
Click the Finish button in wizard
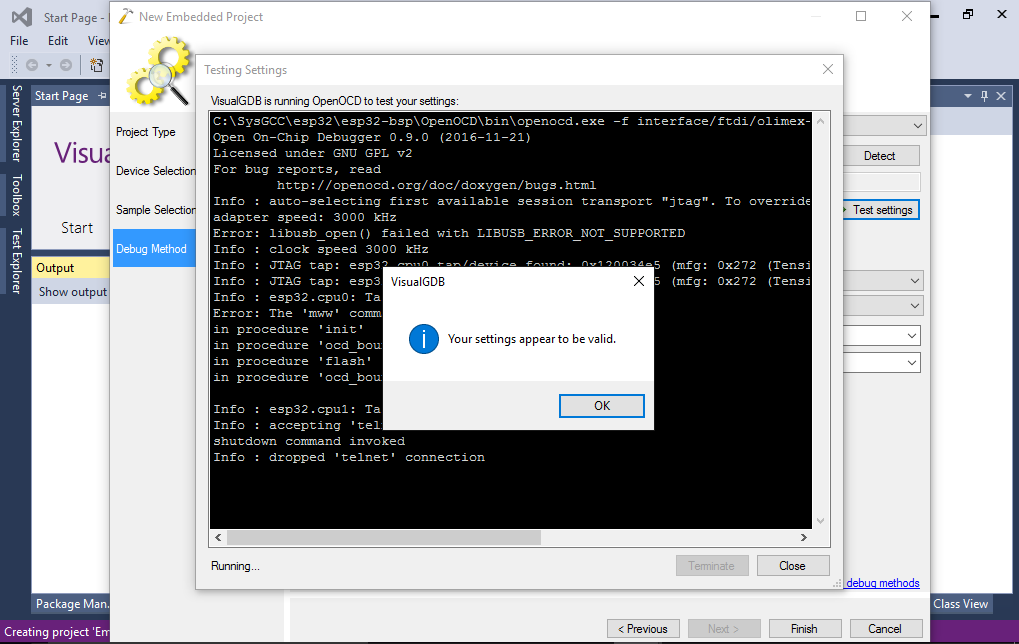805,628
